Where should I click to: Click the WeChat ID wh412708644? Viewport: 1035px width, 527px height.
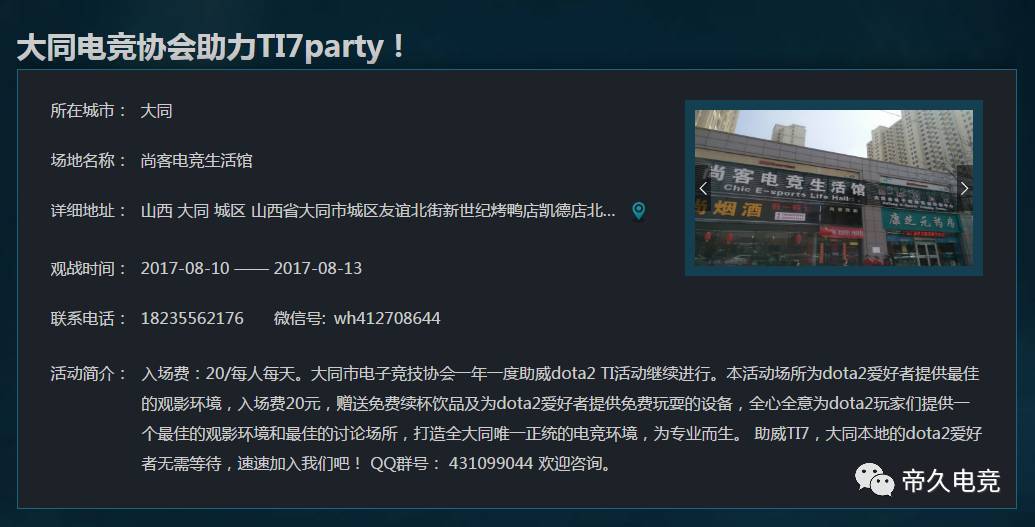coord(387,318)
